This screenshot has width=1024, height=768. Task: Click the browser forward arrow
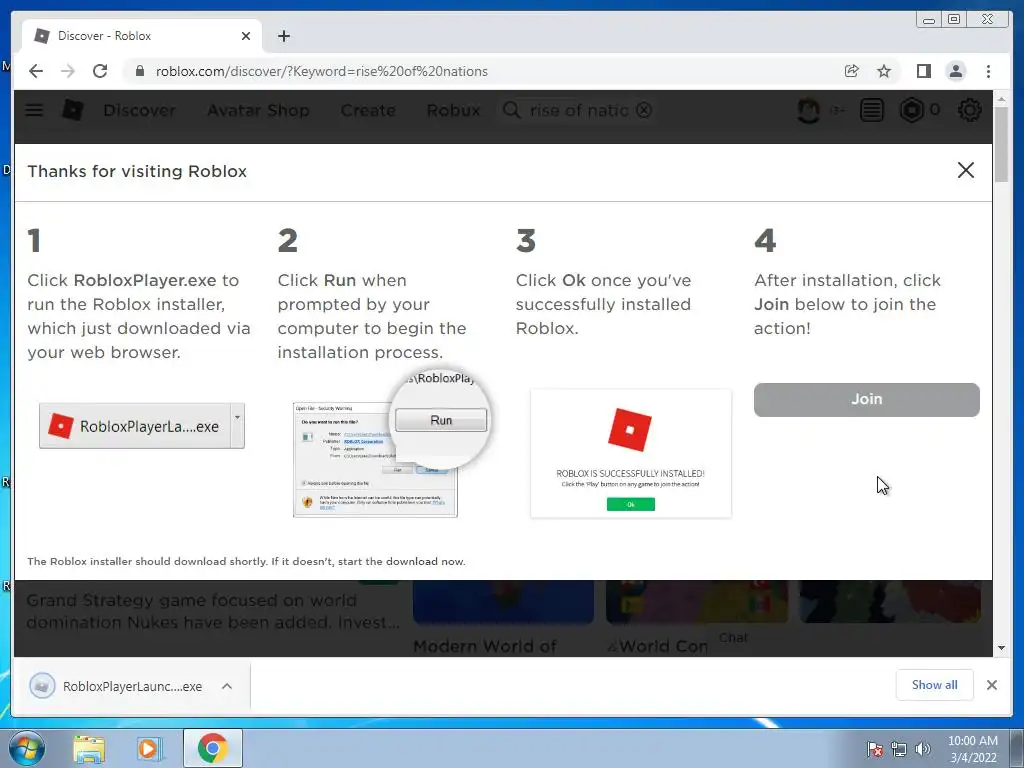click(x=68, y=71)
